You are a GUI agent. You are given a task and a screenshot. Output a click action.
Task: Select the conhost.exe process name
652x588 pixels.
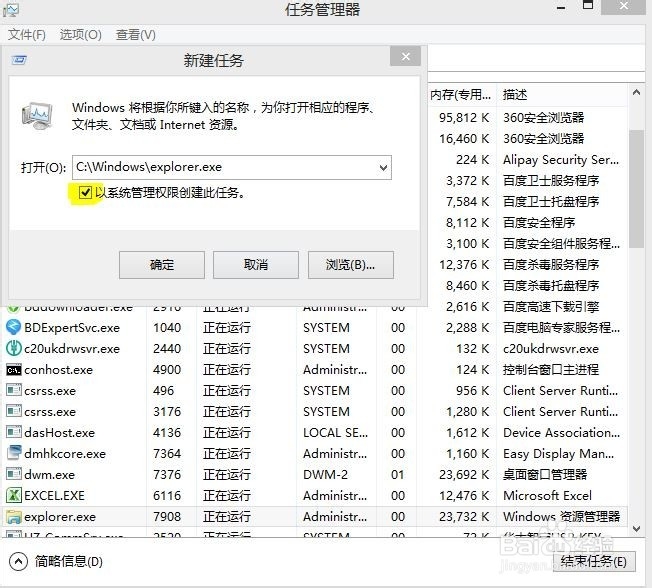[x=58, y=370]
